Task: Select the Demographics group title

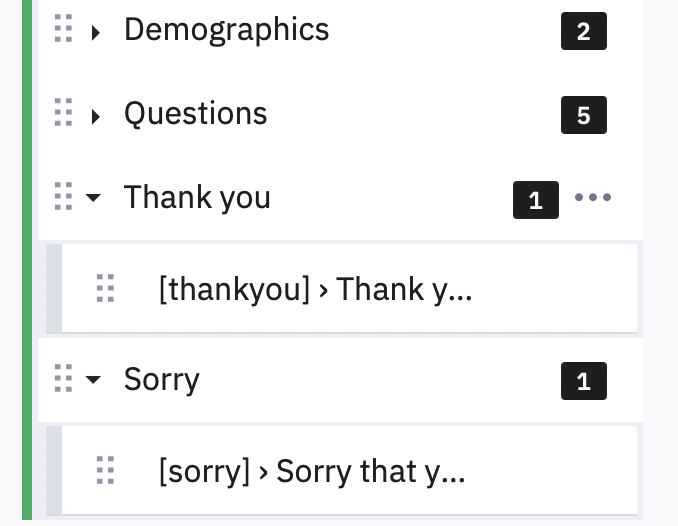Action: (x=226, y=30)
